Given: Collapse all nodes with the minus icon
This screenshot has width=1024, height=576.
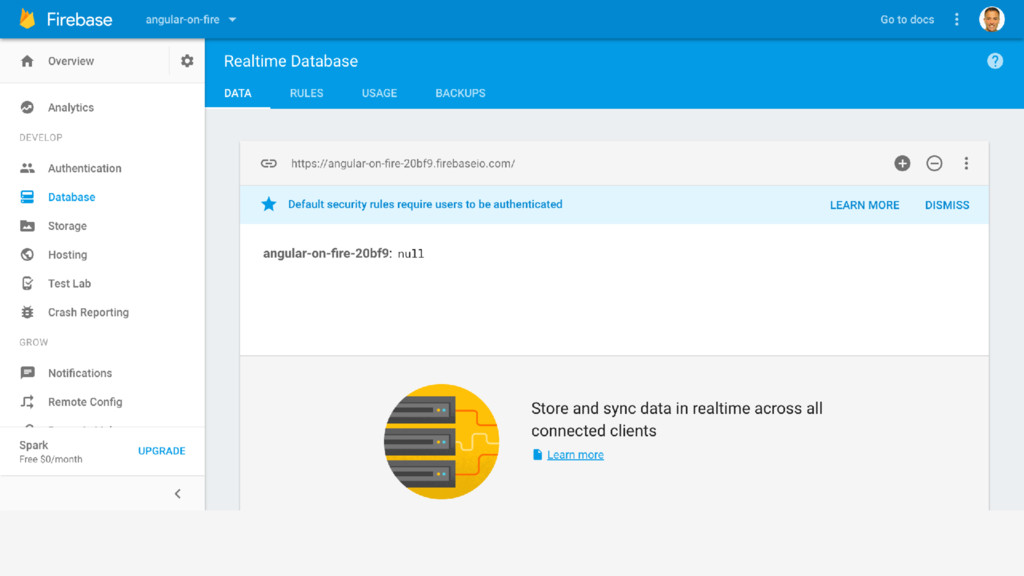Looking at the screenshot, I should (934, 163).
